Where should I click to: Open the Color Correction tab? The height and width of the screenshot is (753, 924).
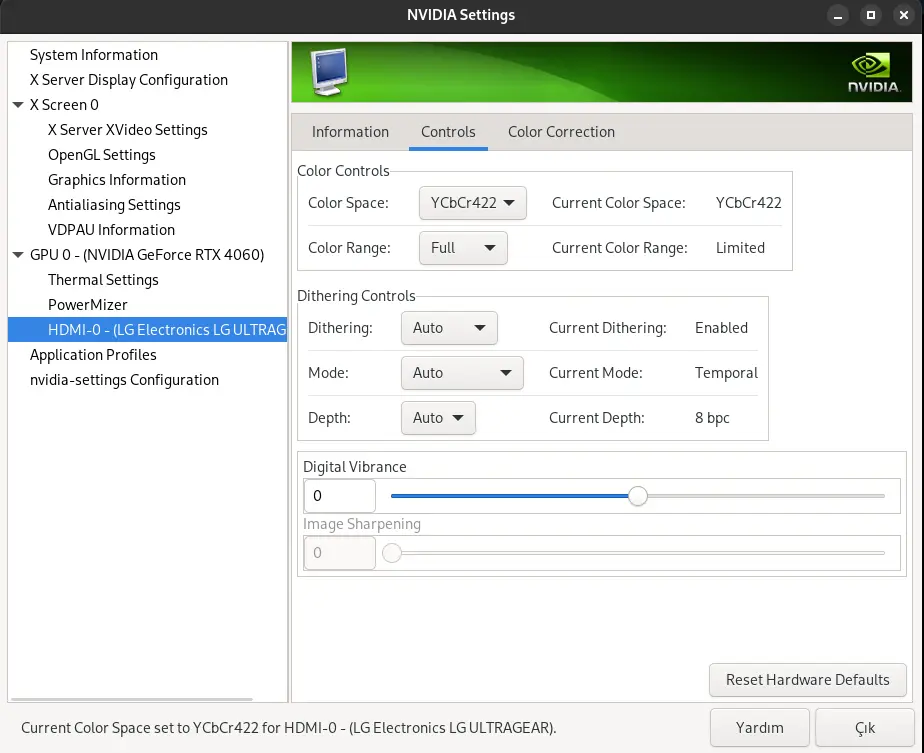[x=561, y=132]
